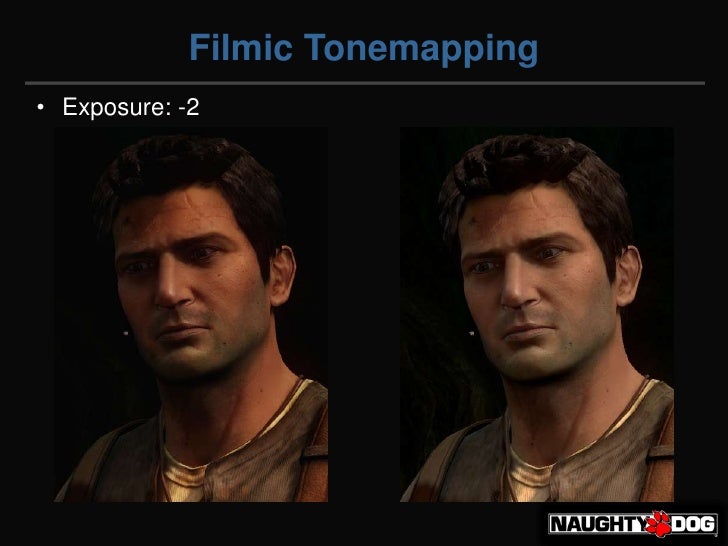Click the word DOG in the logo
This screenshot has width=728, height=546.
click(693, 524)
